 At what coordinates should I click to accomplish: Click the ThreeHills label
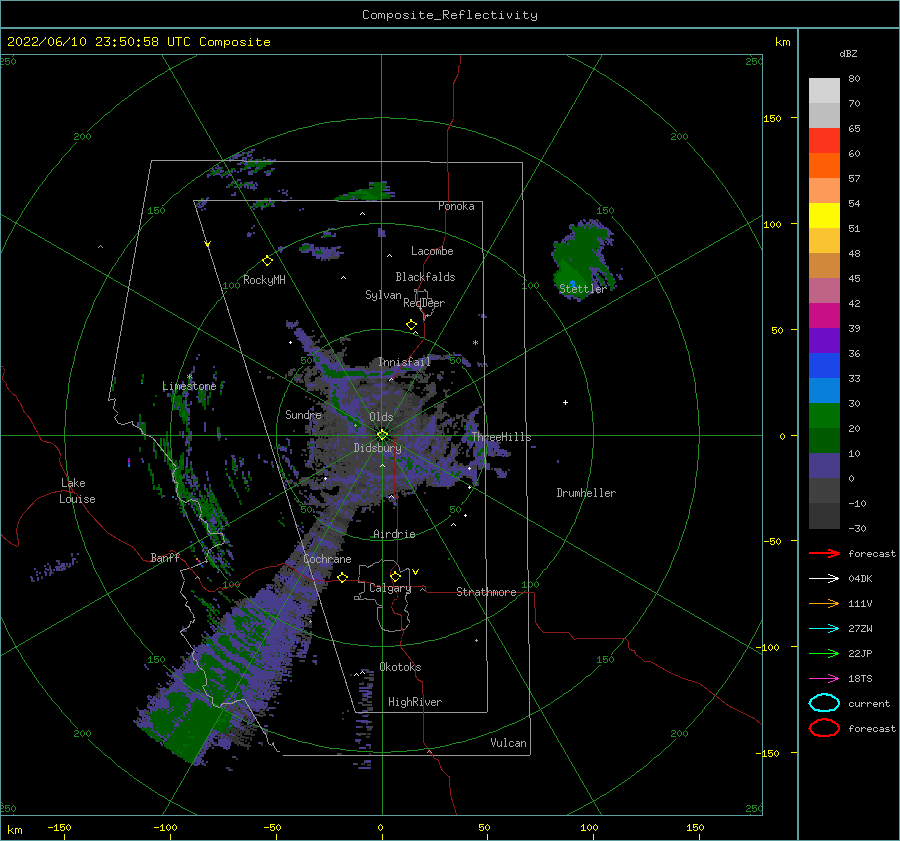[502, 437]
